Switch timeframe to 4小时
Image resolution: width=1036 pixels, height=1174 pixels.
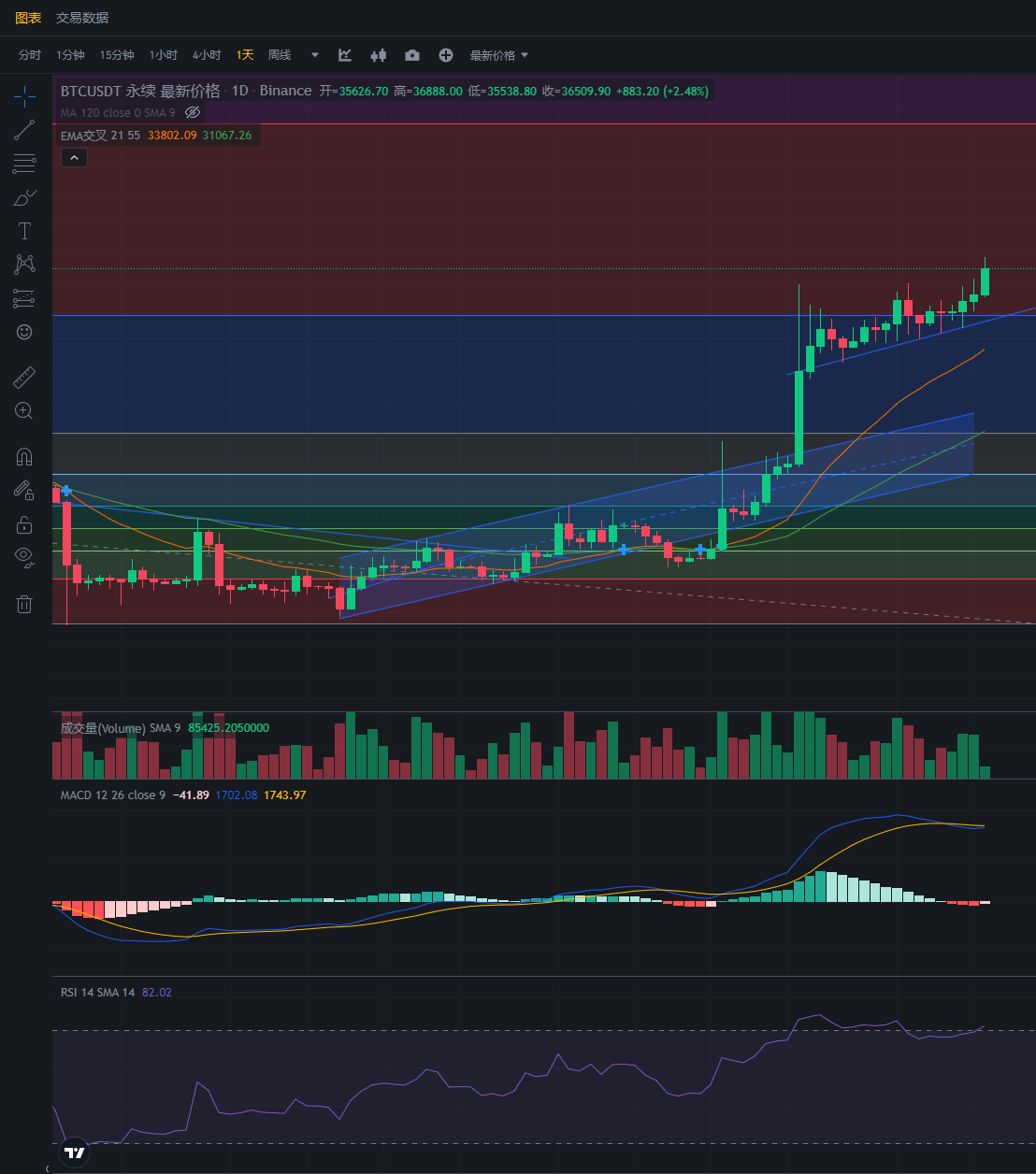click(207, 55)
